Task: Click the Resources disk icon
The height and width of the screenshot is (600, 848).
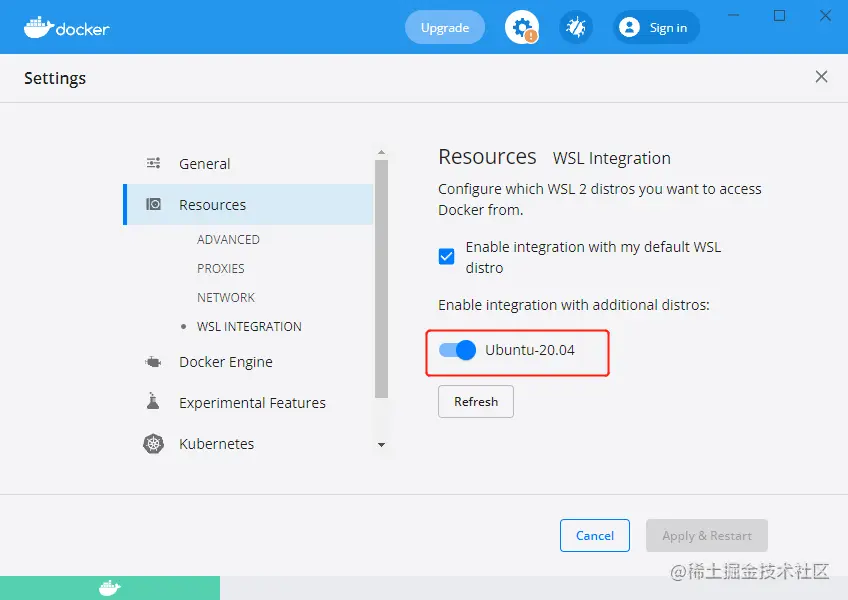Action: 154,204
